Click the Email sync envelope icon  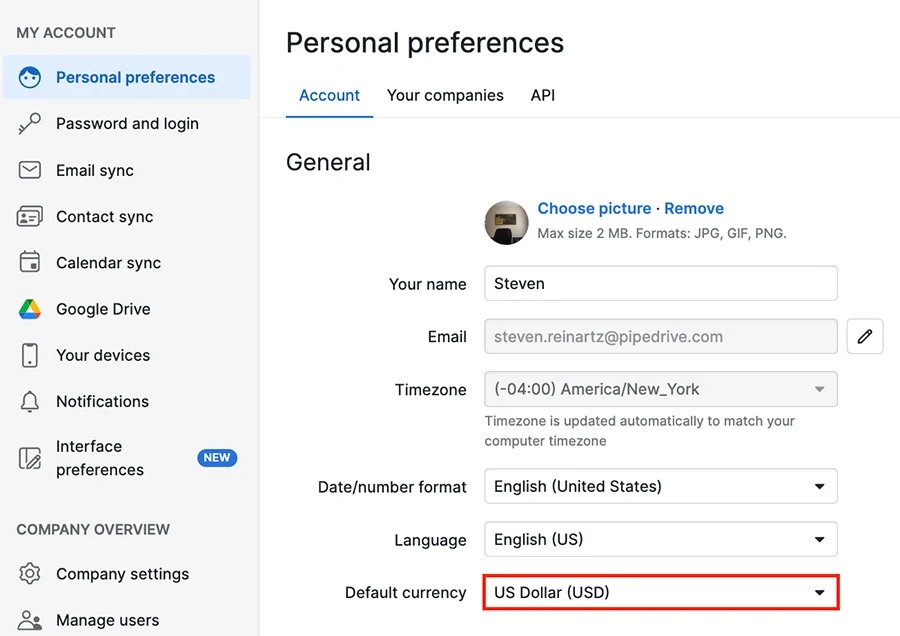[29, 170]
